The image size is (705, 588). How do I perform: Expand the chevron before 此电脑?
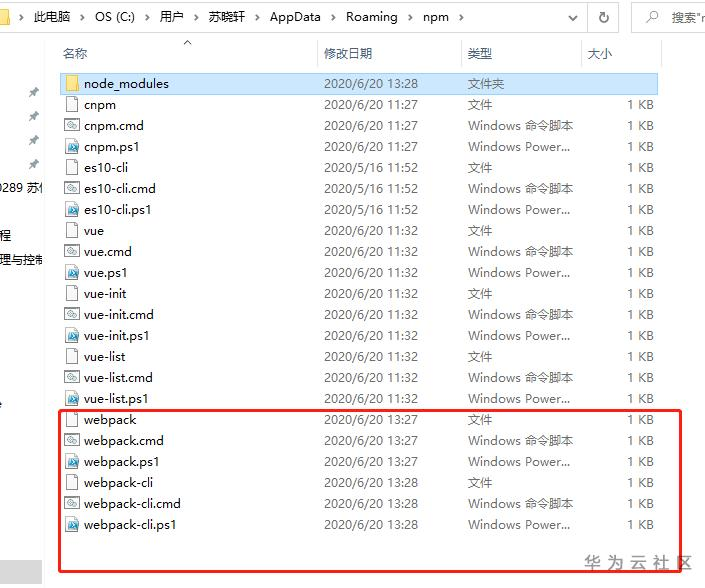[21, 18]
